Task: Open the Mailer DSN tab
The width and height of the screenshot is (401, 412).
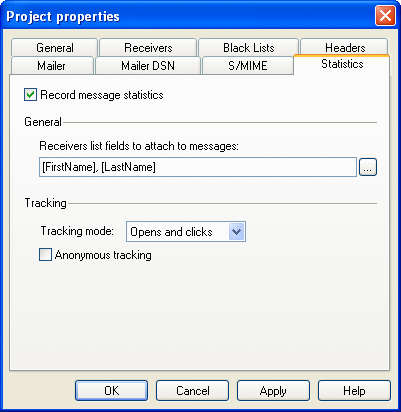Action: click(148, 65)
